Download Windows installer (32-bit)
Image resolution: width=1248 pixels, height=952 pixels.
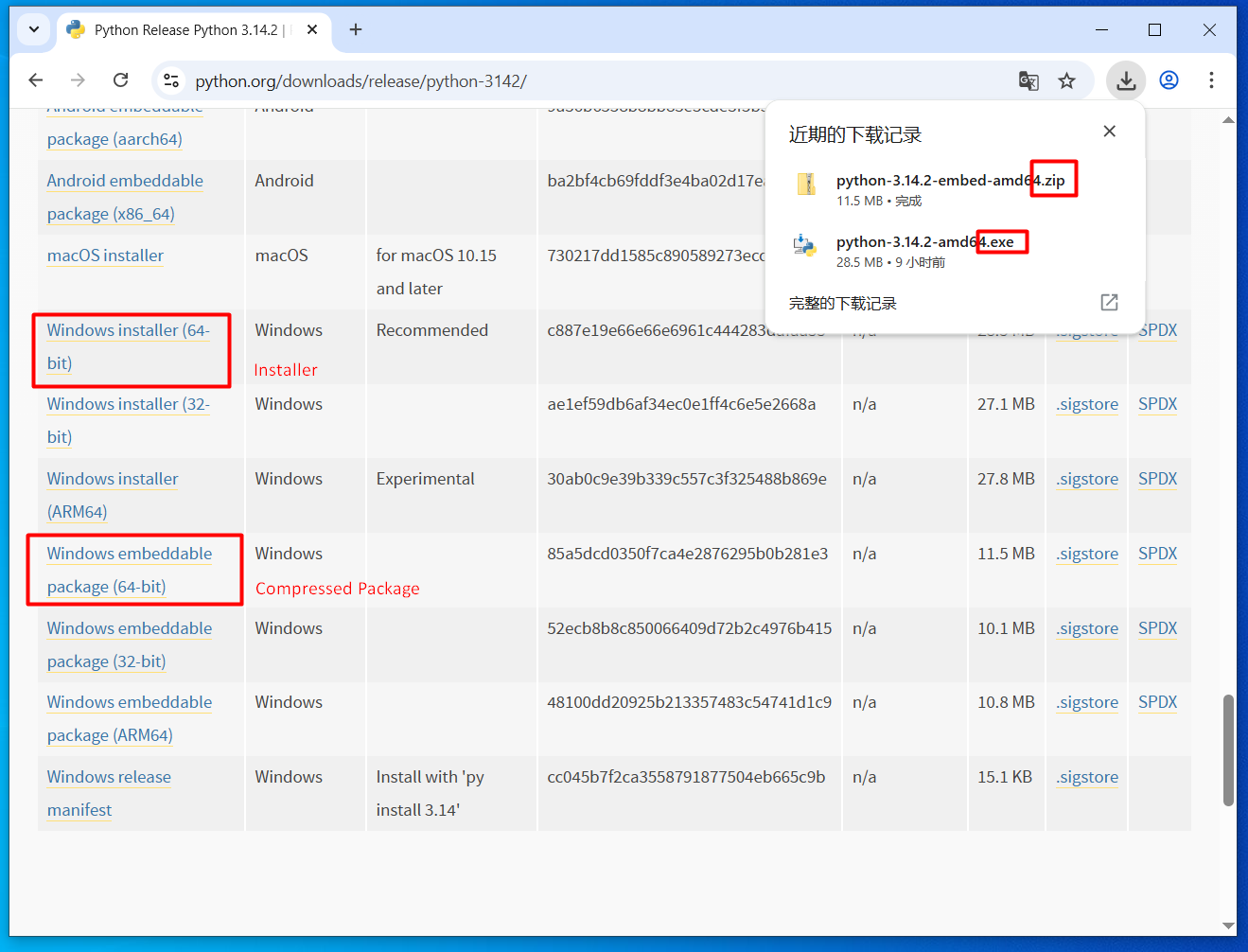(x=129, y=420)
